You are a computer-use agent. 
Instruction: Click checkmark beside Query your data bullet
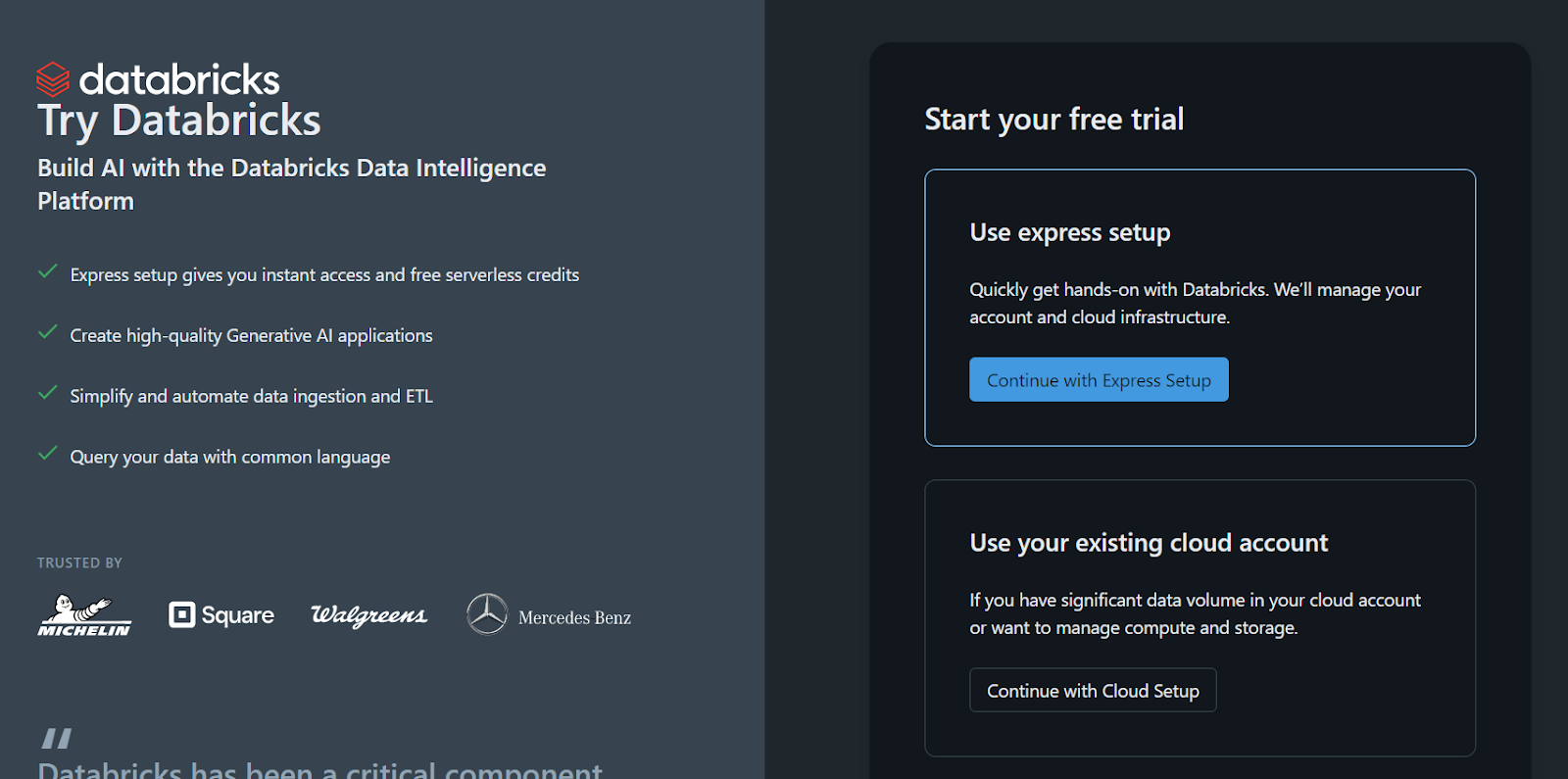point(47,455)
